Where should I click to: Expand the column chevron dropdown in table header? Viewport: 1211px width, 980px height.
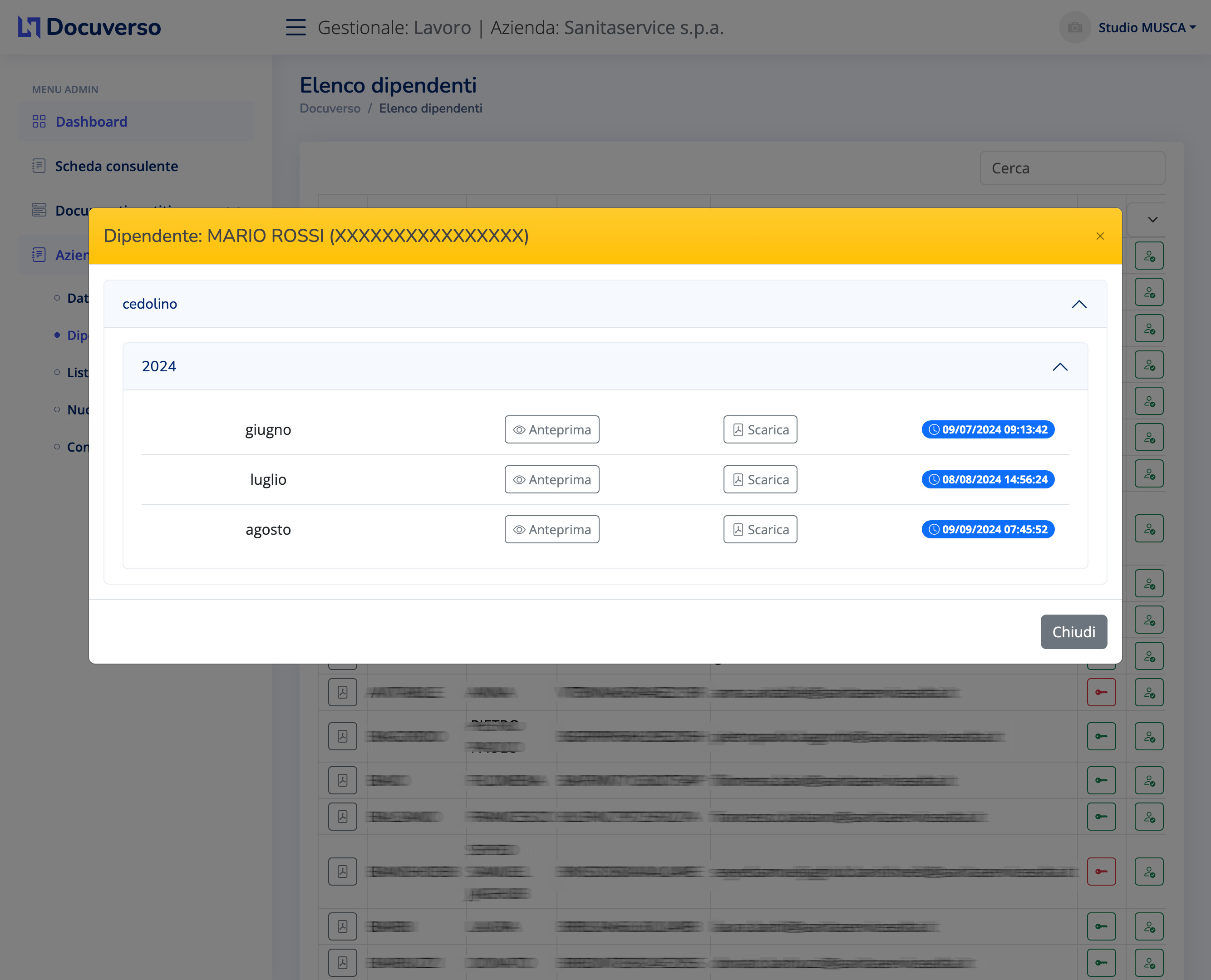pos(1152,220)
